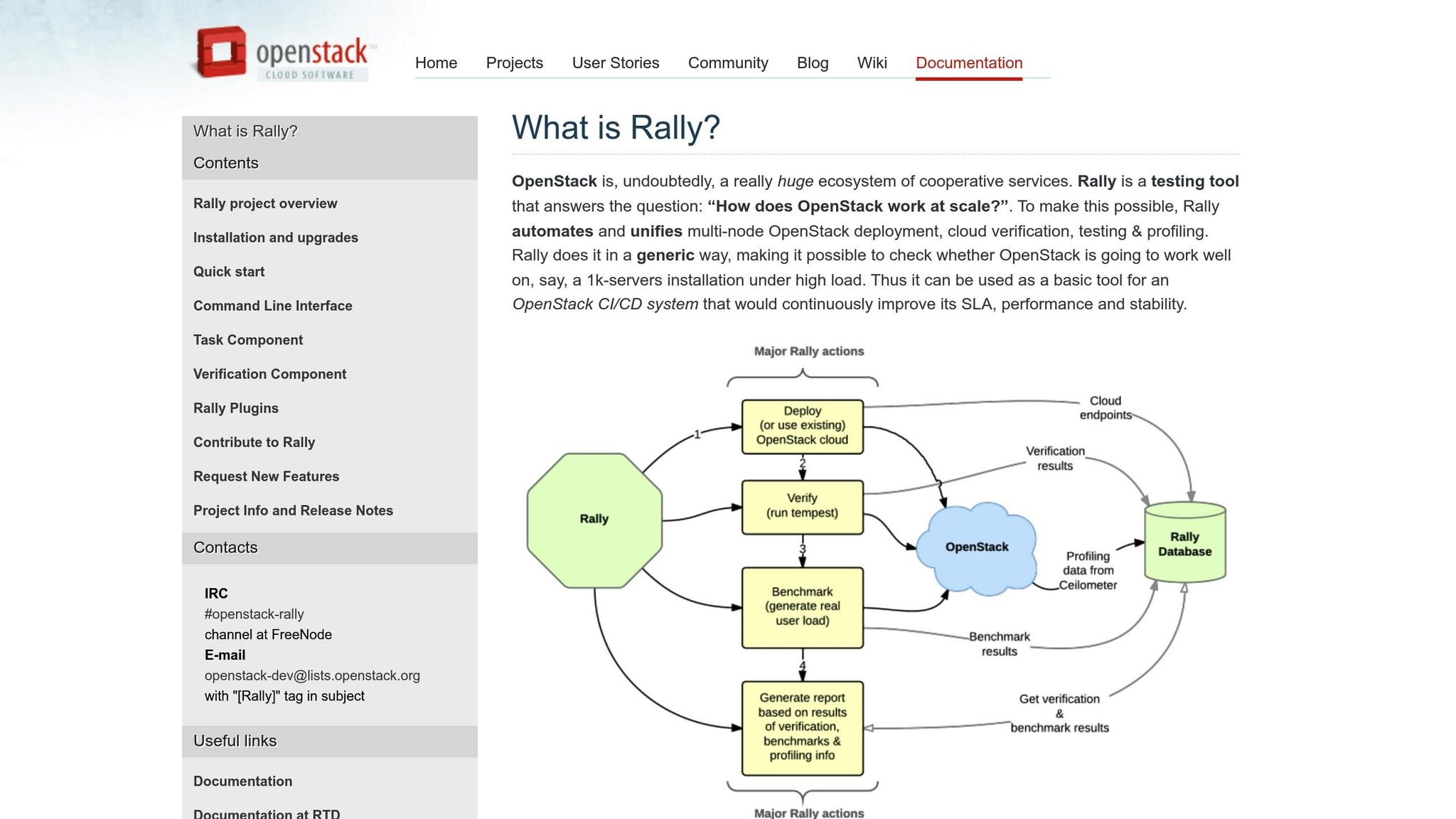
Task: Select the Community nav item
Action: pos(728,63)
